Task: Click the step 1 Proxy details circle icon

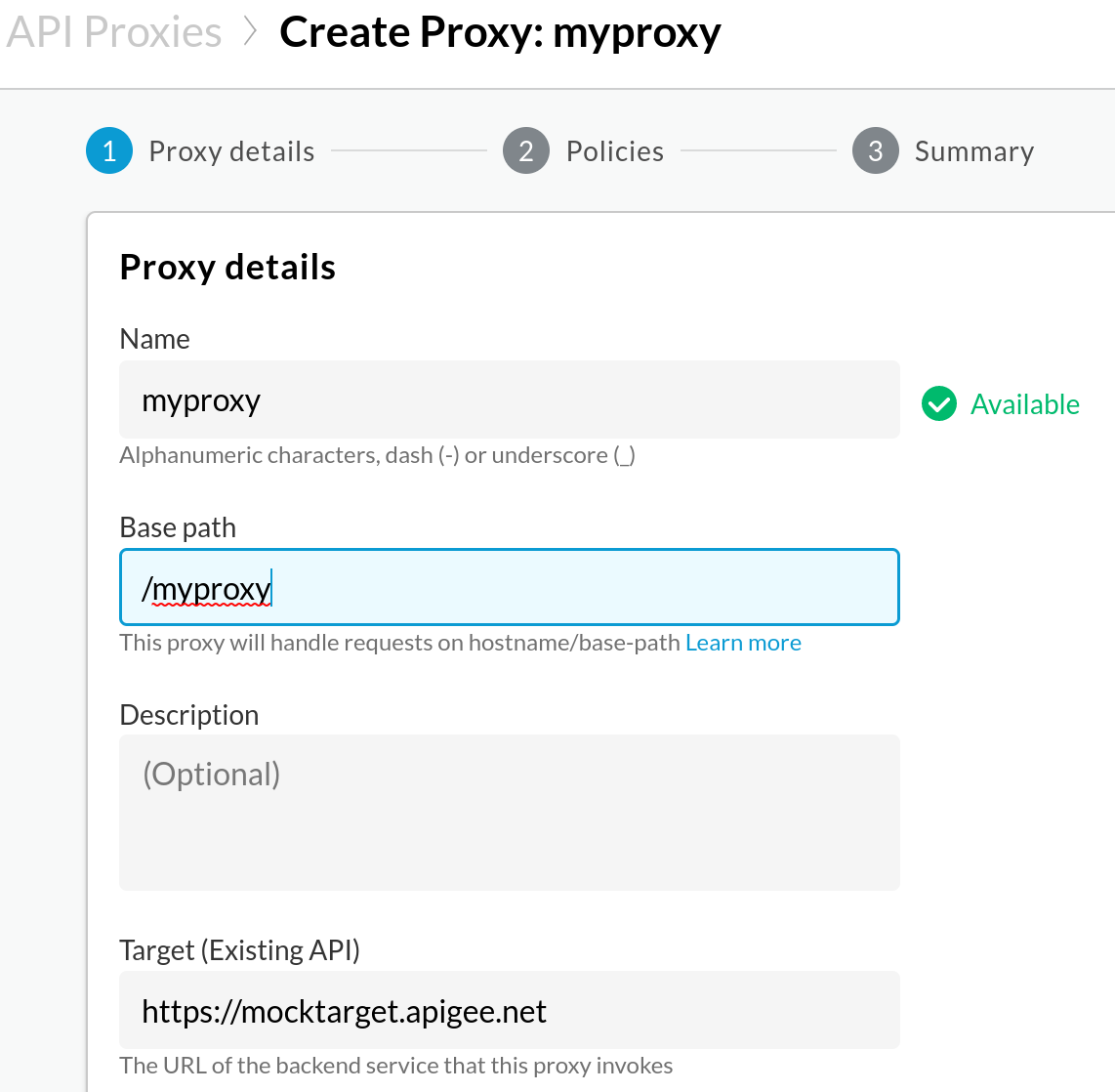Action: click(x=108, y=150)
